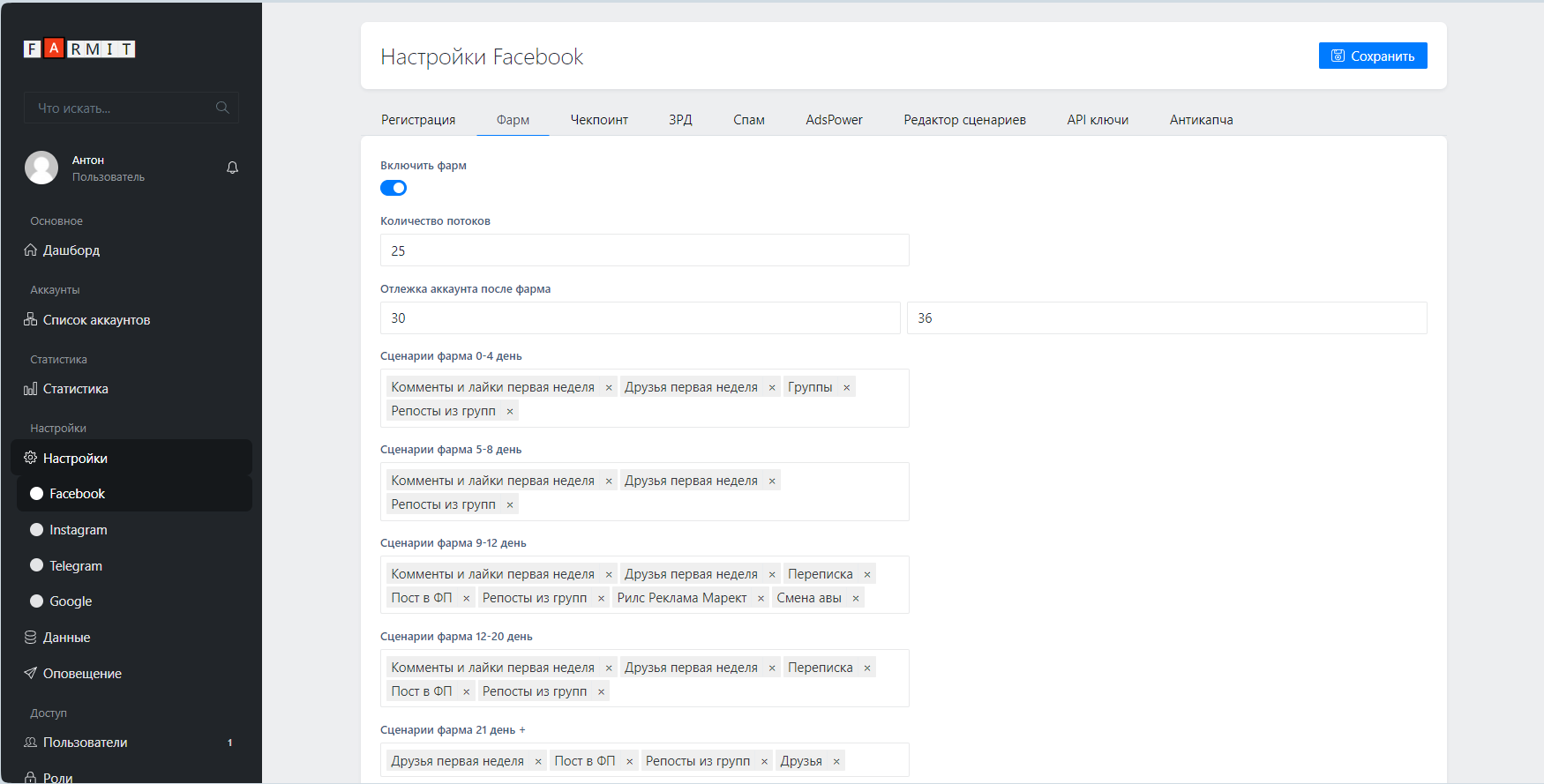1544x784 pixels.
Task: Select Telegram settings option
Action: pyautogui.click(x=75, y=566)
